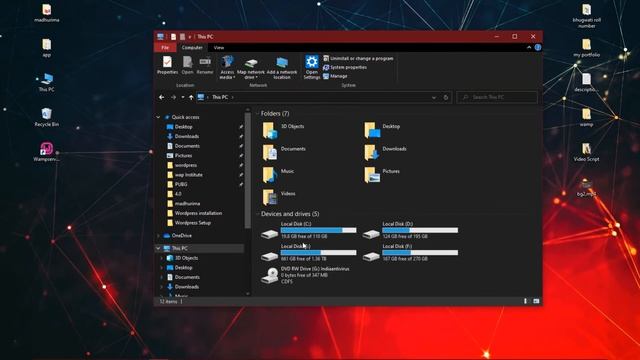Open the recent locations dropdown
This screenshot has height=360, width=640.
(182, 97)
